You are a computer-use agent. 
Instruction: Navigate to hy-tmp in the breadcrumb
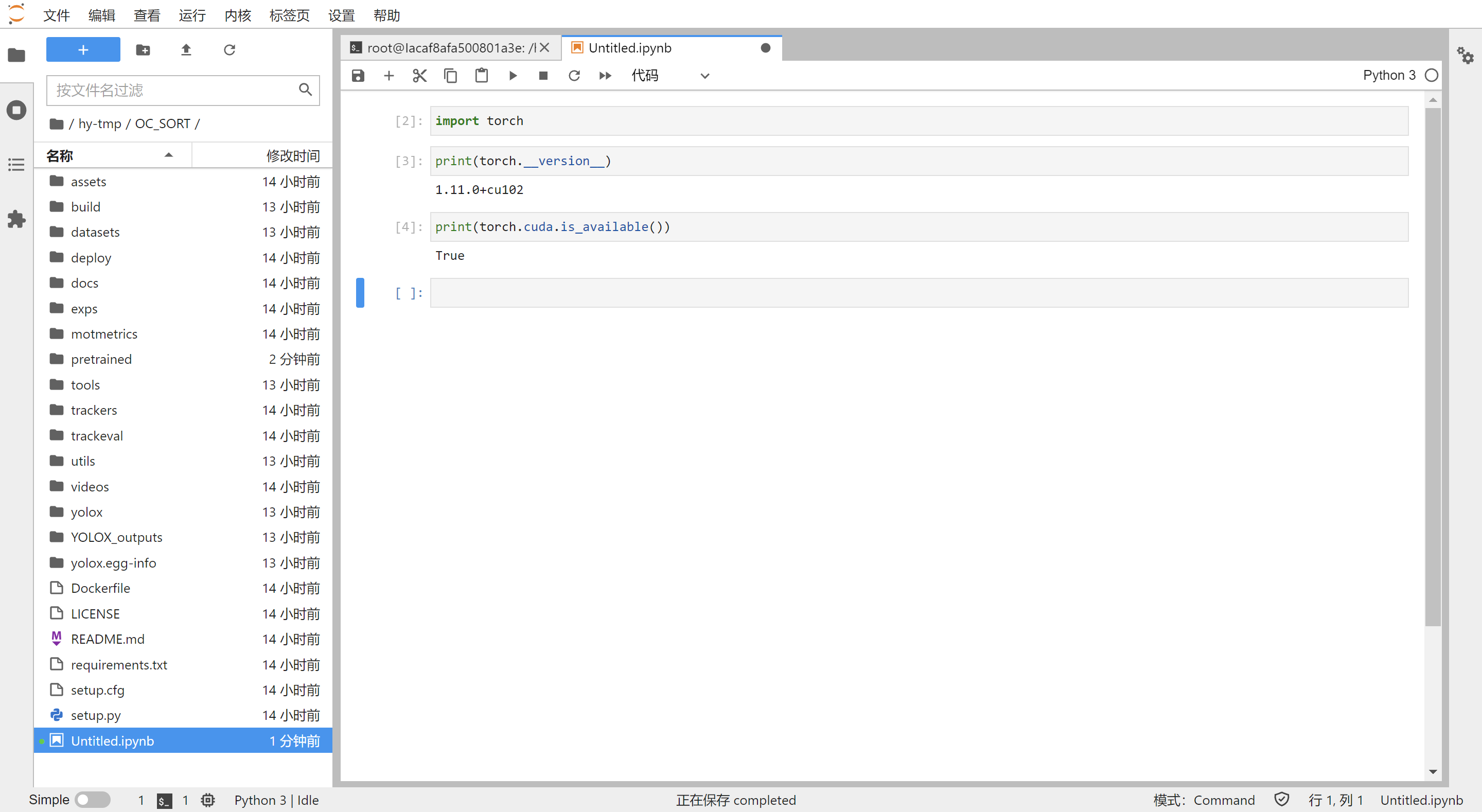(x=99, y=123)
